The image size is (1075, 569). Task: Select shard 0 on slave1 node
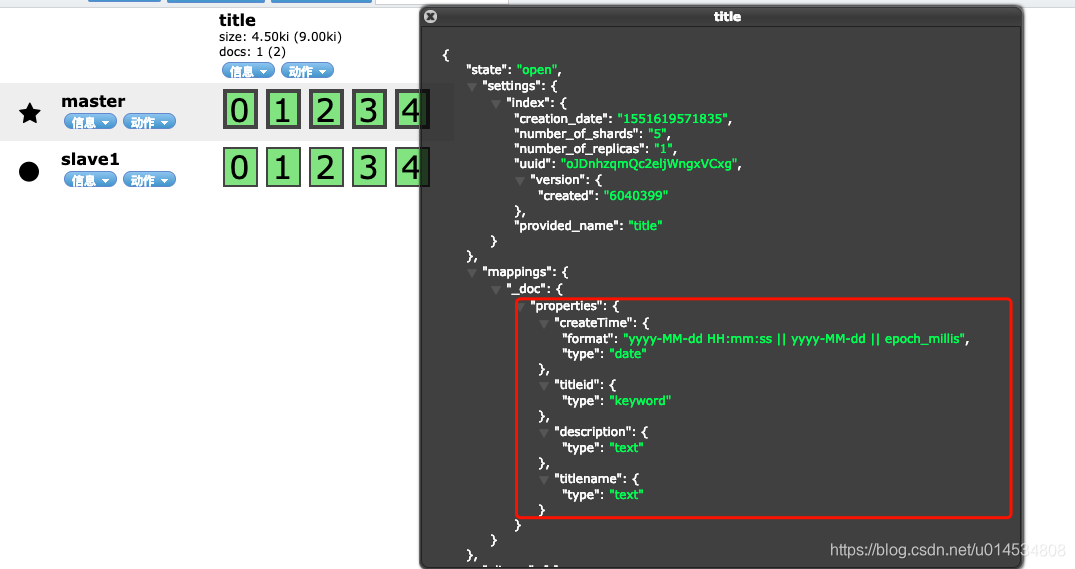[x=240, y=167]
